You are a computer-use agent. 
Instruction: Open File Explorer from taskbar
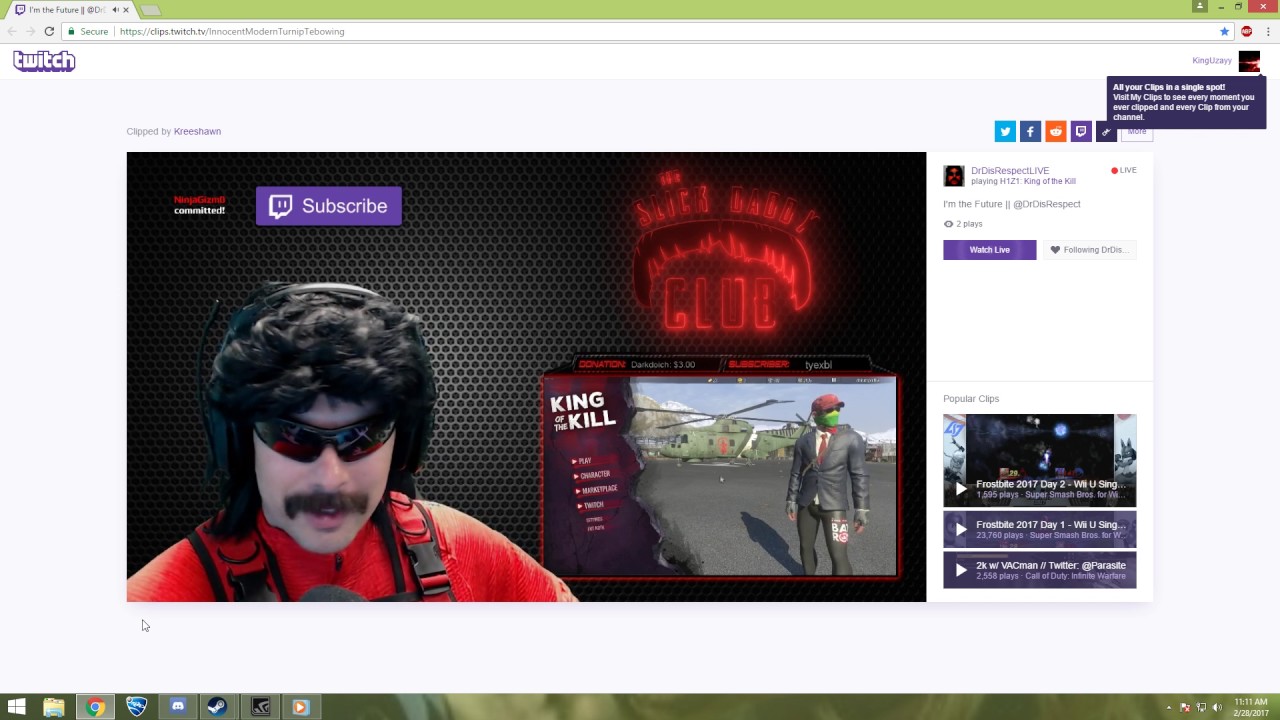(x=54, y=707)
